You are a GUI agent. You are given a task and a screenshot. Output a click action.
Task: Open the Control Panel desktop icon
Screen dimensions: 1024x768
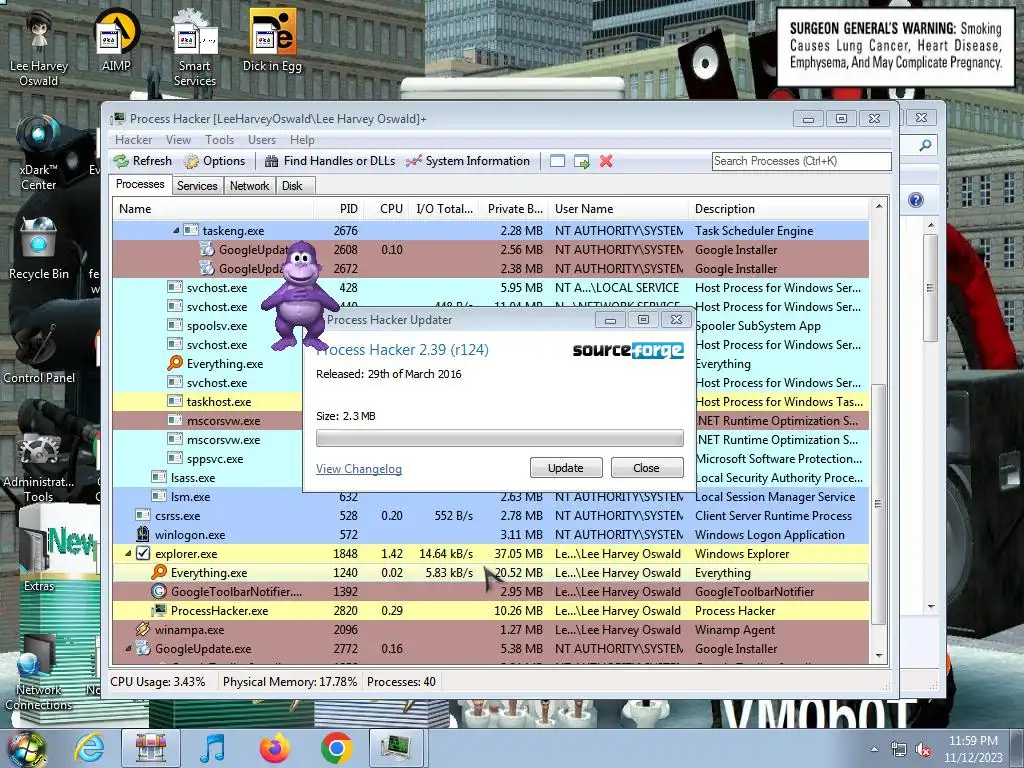pyautogui.click(x=39, y=353)
